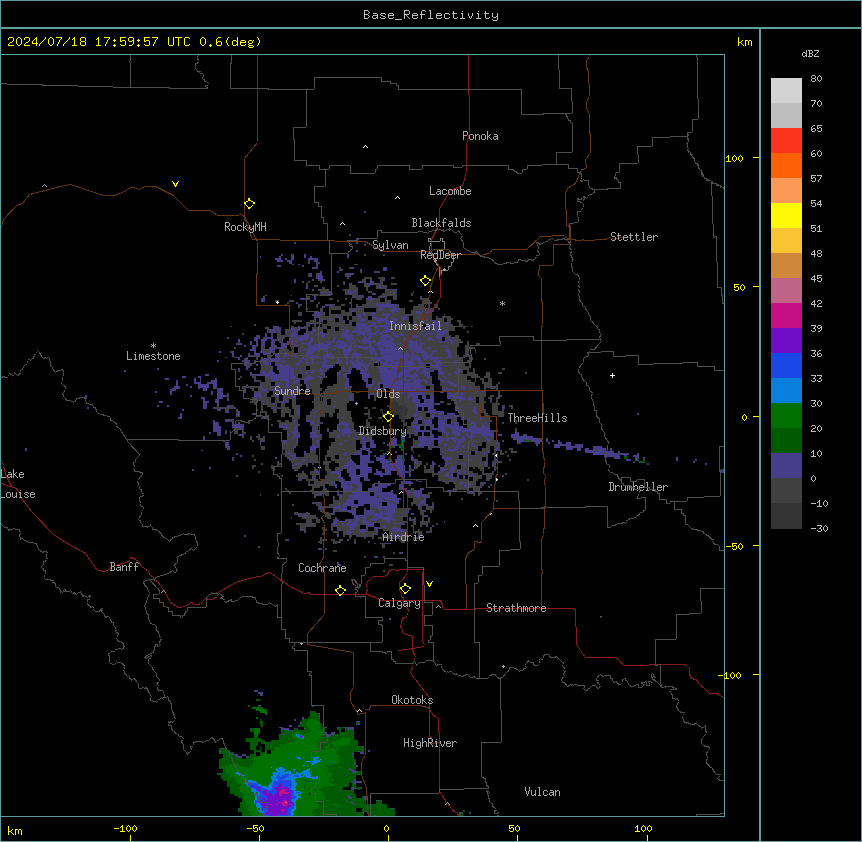Select the green 30 dBZ legend swatch
Viewport: 862px width, 842px height.
tap(786, 416)
